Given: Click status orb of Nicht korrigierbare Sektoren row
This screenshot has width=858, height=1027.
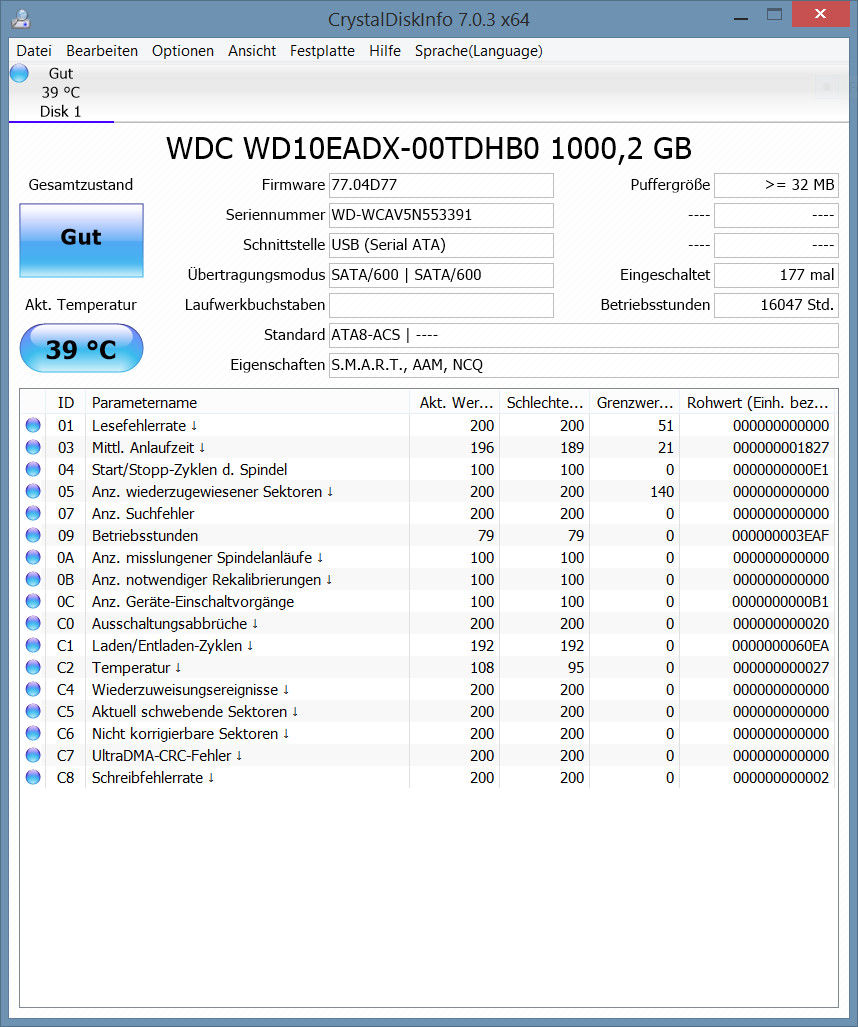Looking at the screenshot, I should 33,733.
